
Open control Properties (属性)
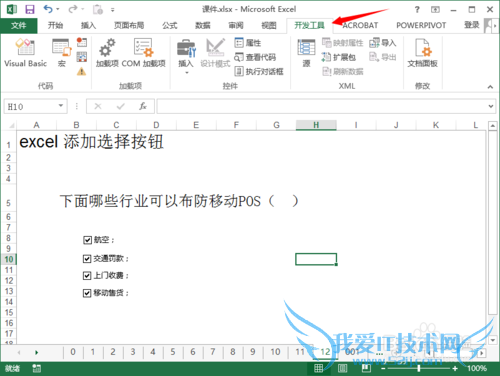[x=248, y=43]
